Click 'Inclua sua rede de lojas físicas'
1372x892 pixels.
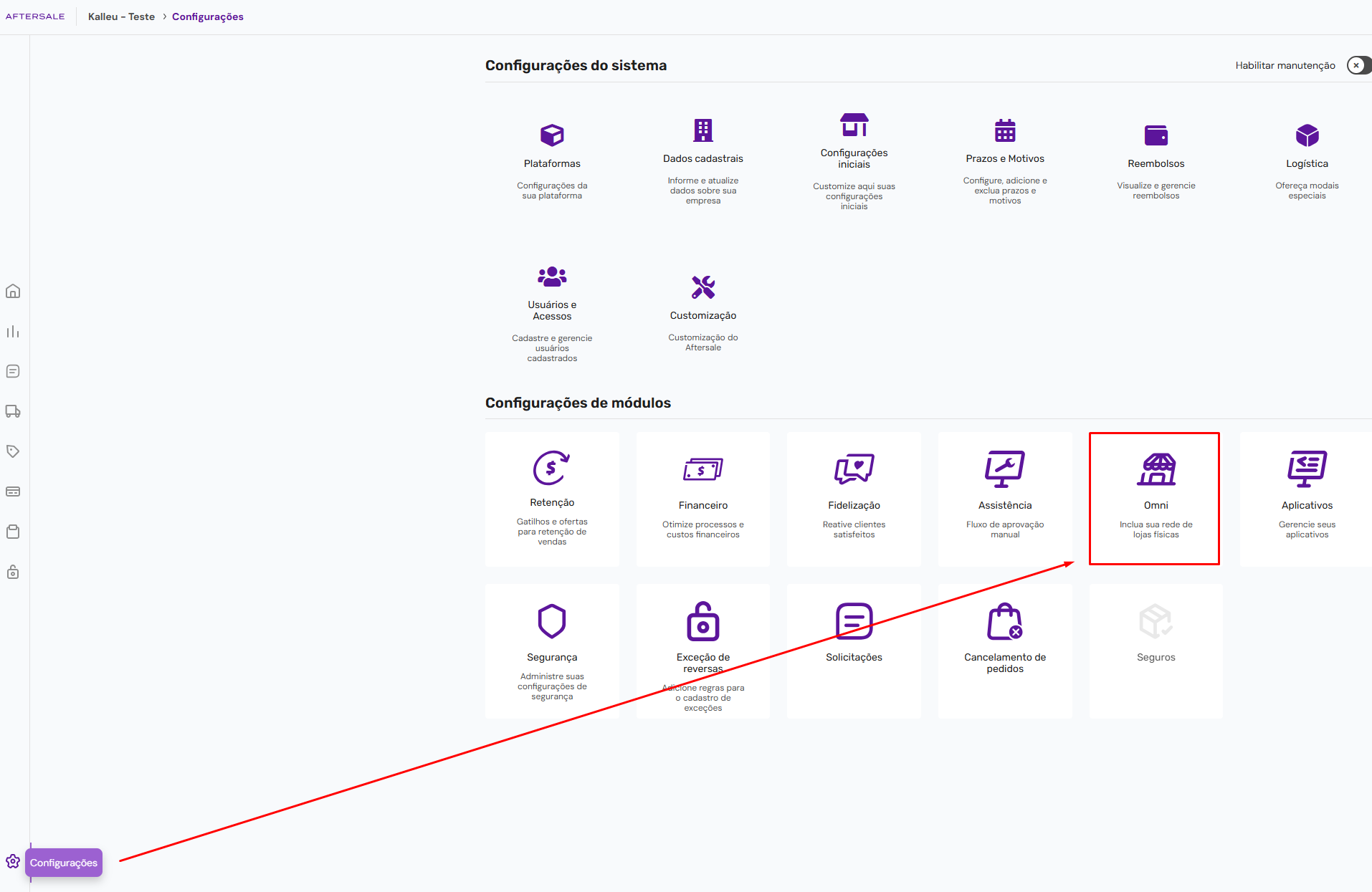(1156, 529)
